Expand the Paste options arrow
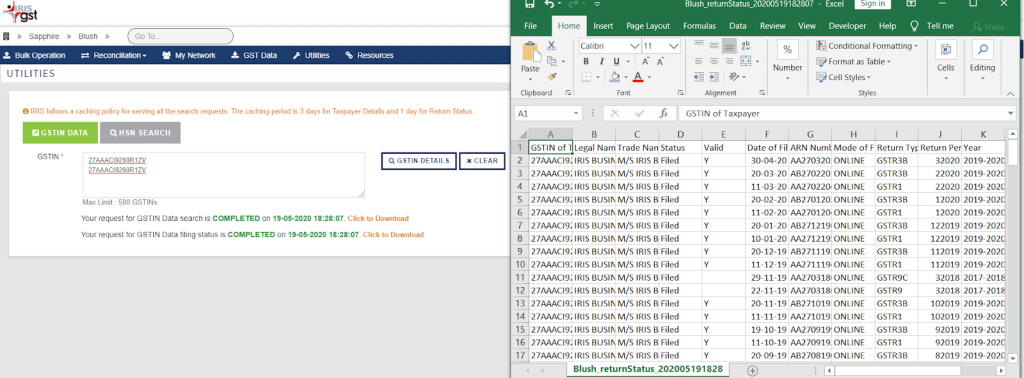Image resolution: width=1024 pixels, height=378 pixels. (x=530, y=78)
